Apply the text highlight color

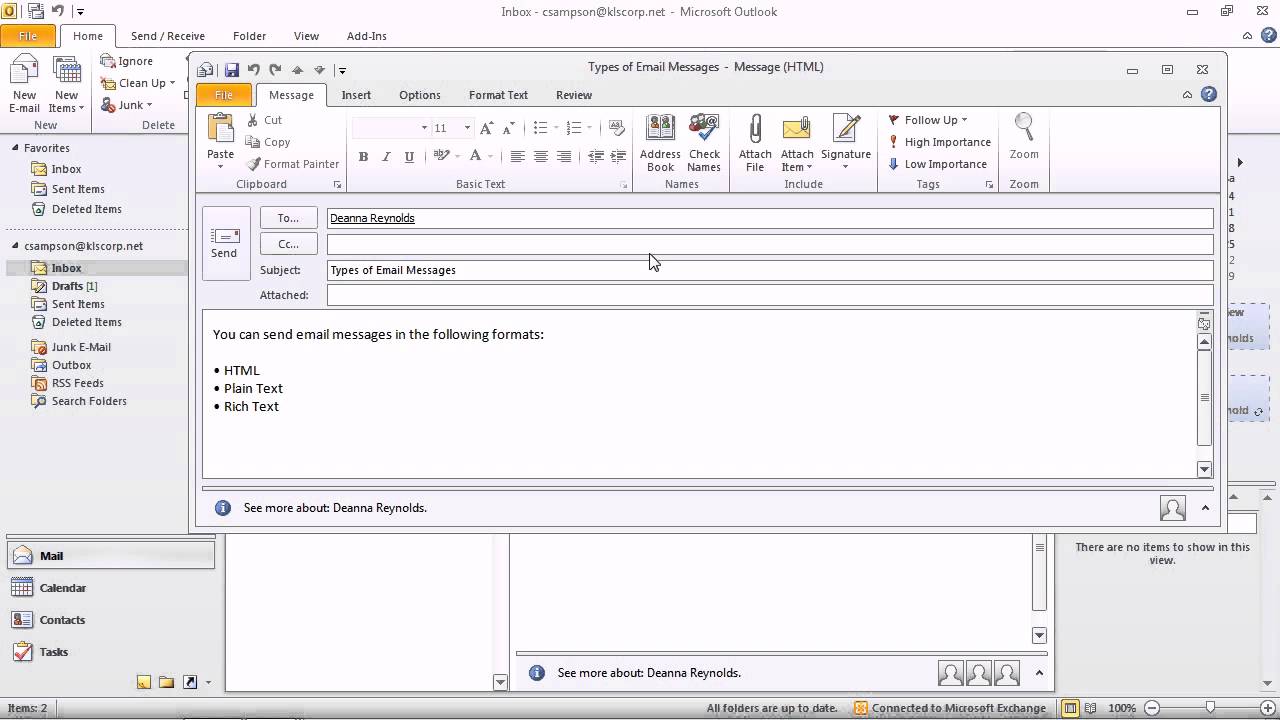tap(442, 157)
